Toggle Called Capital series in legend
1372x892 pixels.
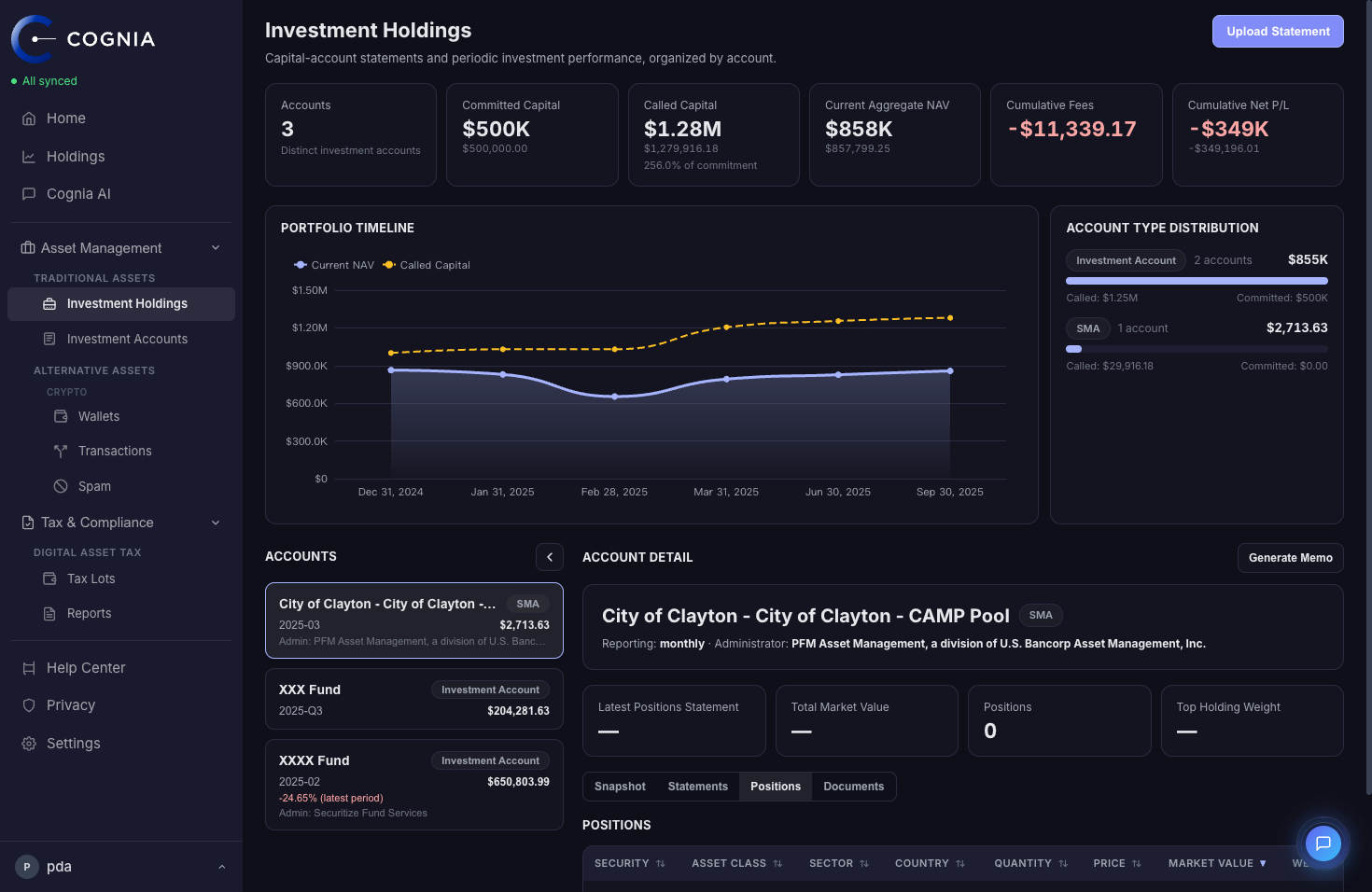coord(427,265)
